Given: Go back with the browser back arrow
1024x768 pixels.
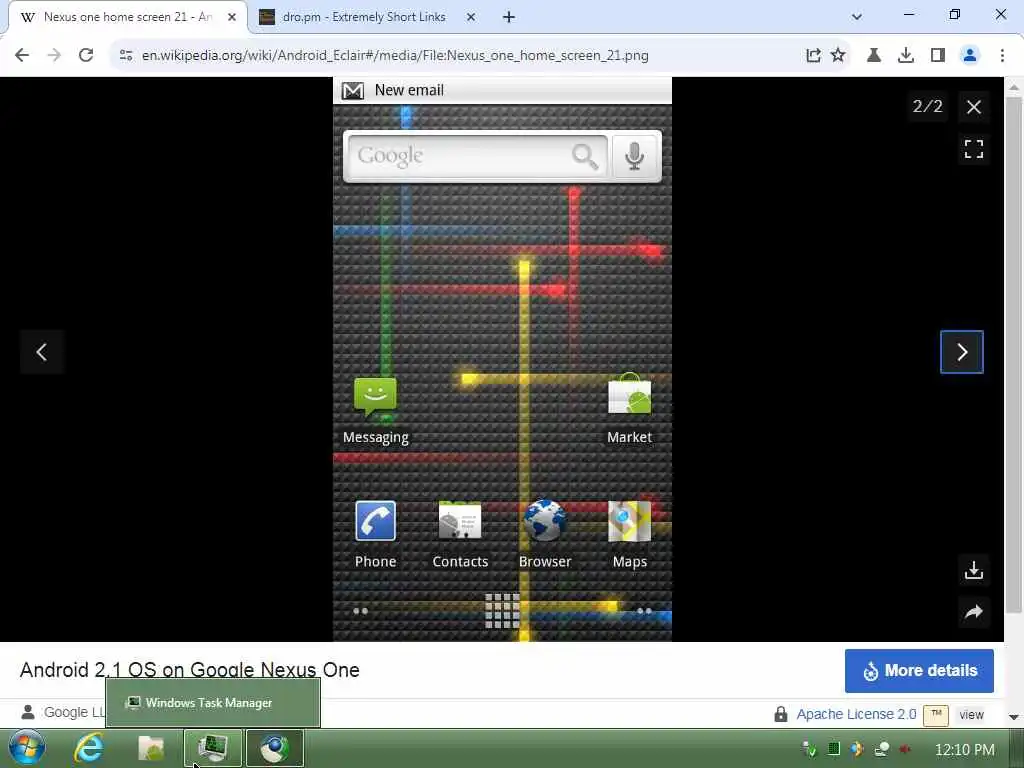Looking at the screenshot, I should point(22,56).
